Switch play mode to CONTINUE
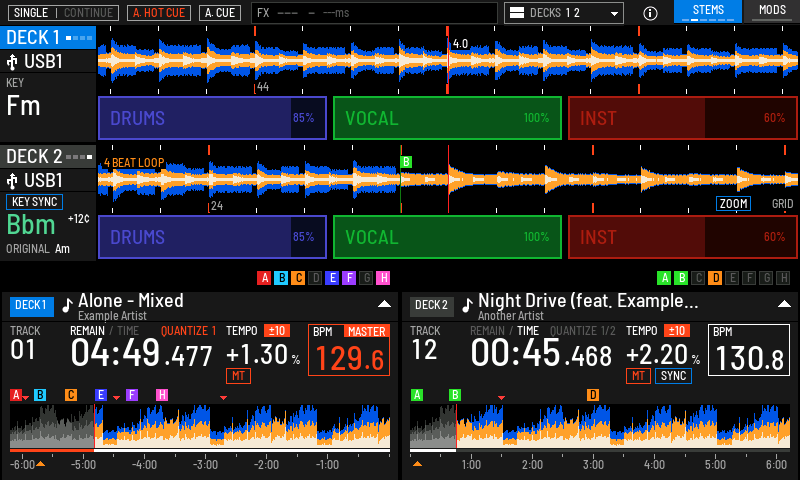Viewport: 800px width, 480px height. pyautogui.click(x=88, y=13)
